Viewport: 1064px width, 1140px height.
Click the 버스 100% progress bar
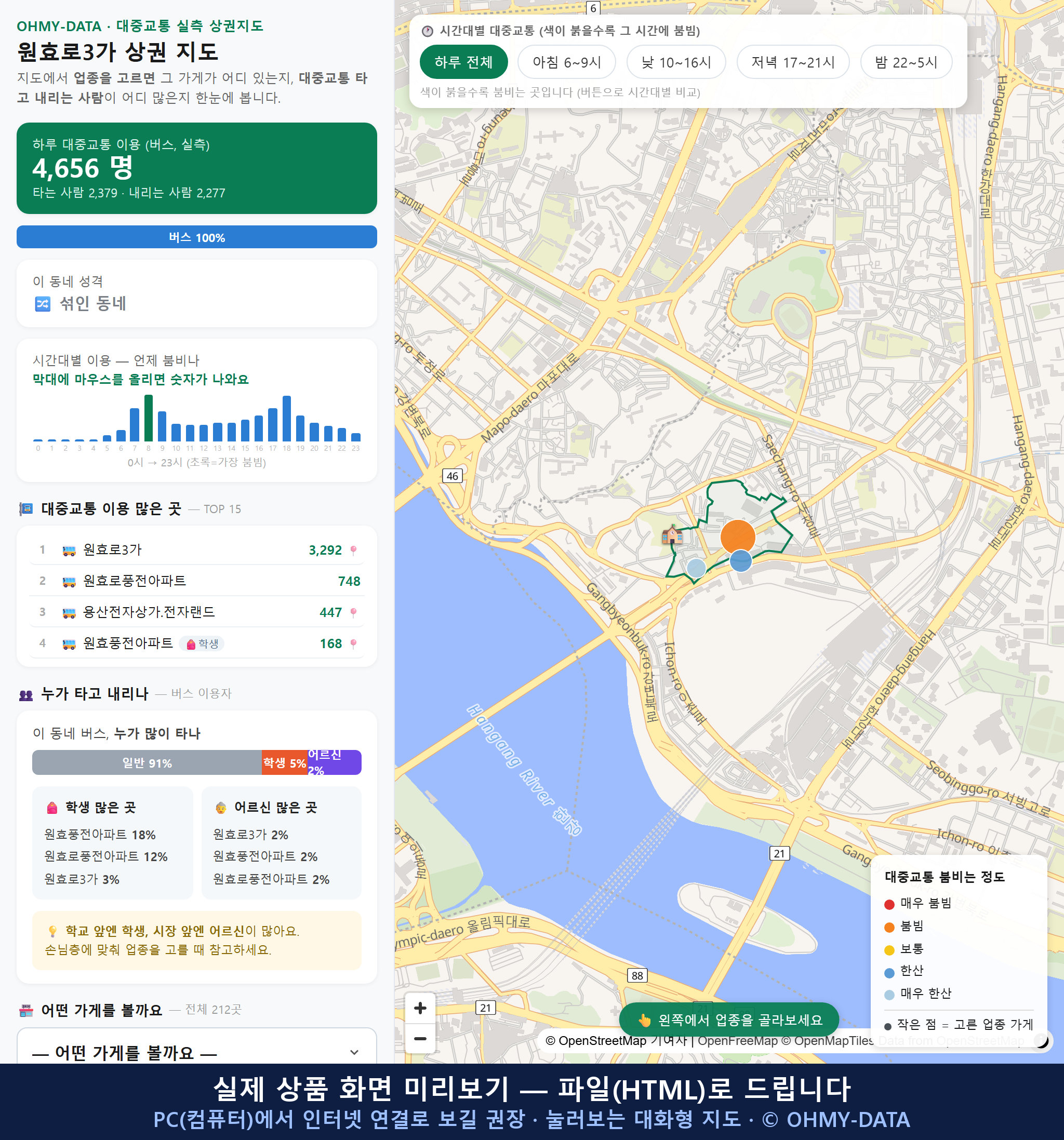point(197,237)
